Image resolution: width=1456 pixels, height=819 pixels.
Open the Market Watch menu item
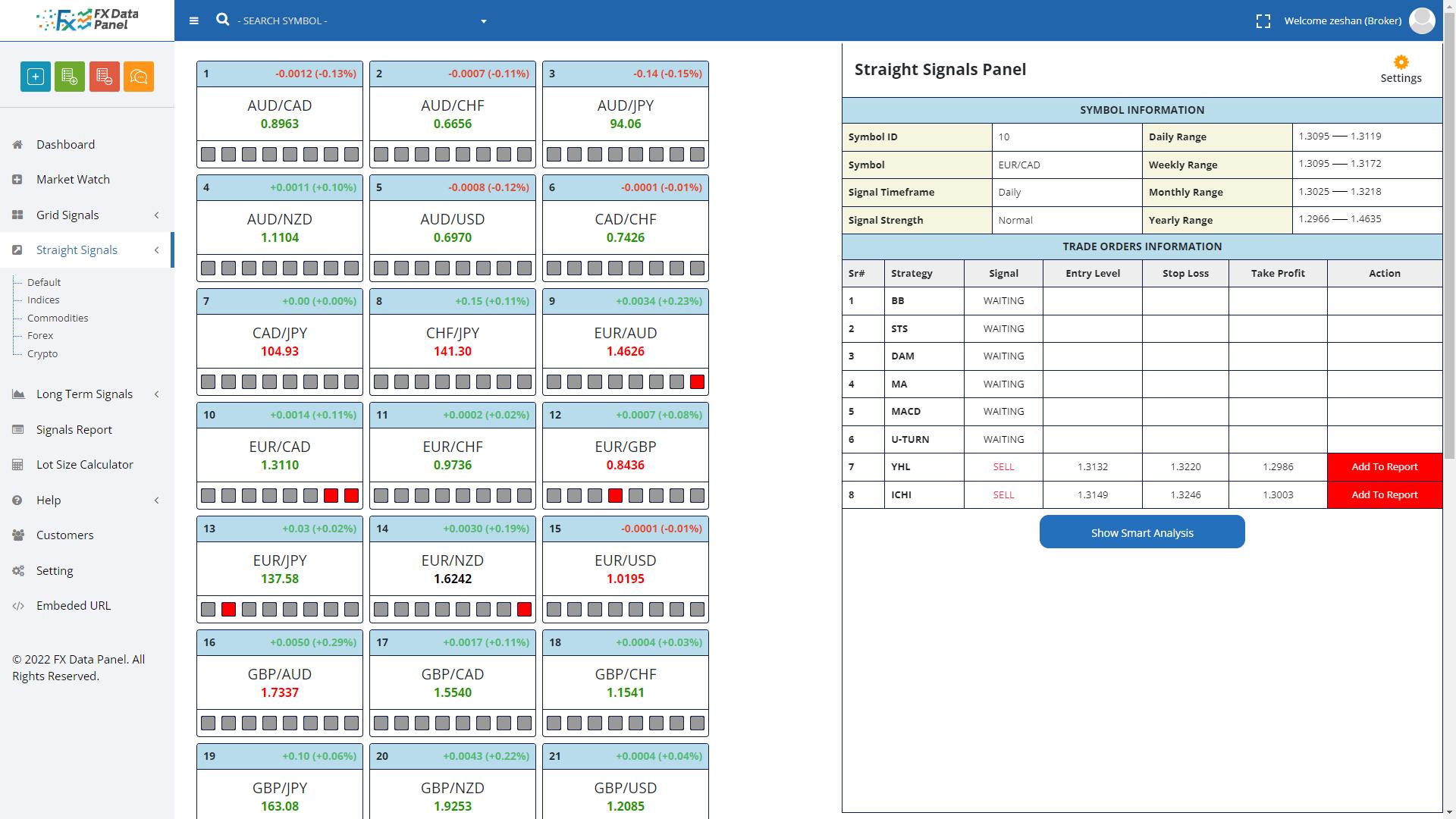(x=73, y=180)
